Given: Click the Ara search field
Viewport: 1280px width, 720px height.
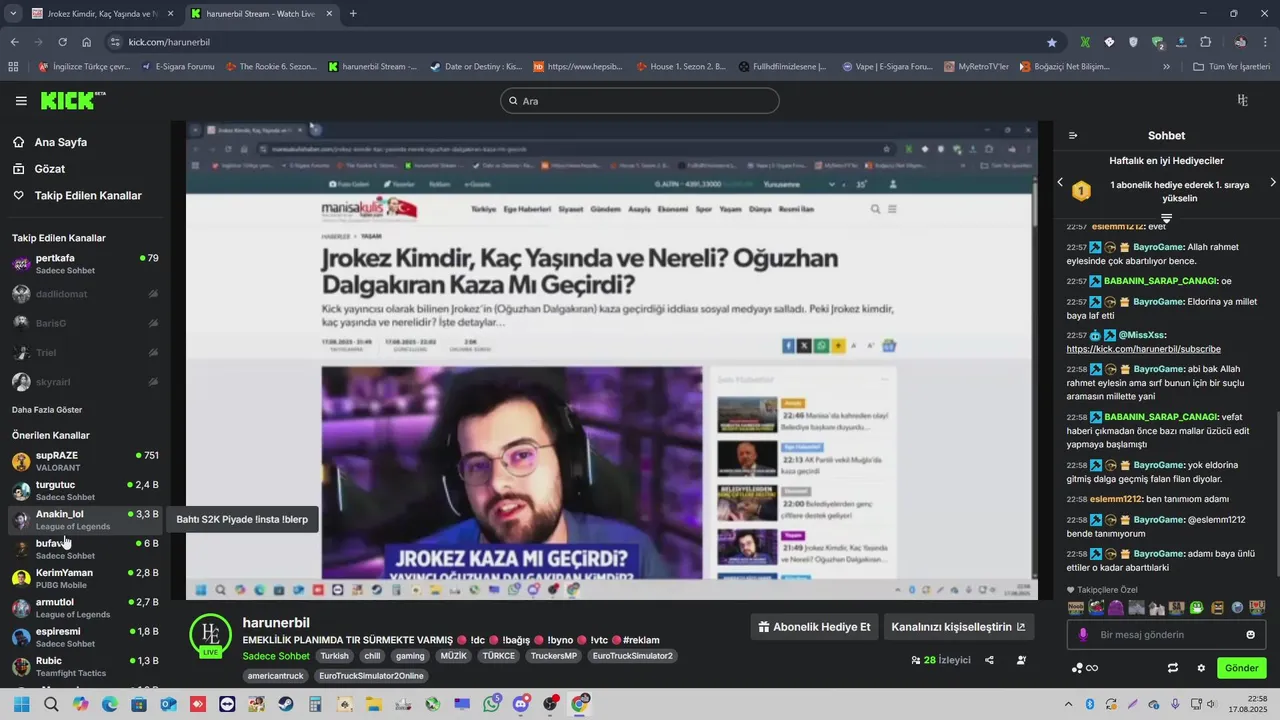Looking at the screenshot, I should [640, 101].
